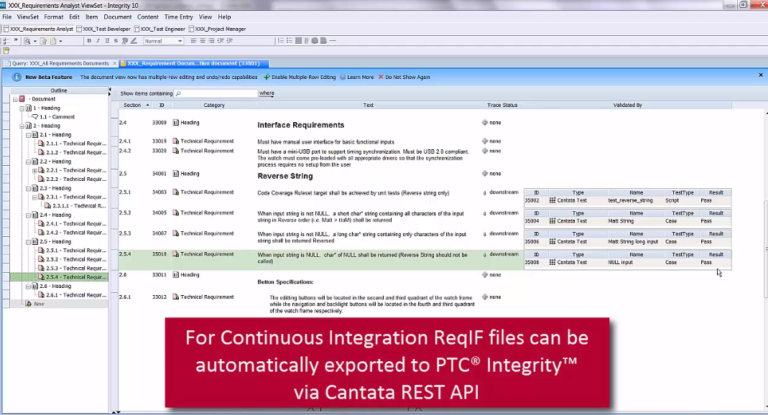The height and width of the screenshot is (415, 768).
Task: Click the vertical scrollbar on the right
Action: coord(765,250)
